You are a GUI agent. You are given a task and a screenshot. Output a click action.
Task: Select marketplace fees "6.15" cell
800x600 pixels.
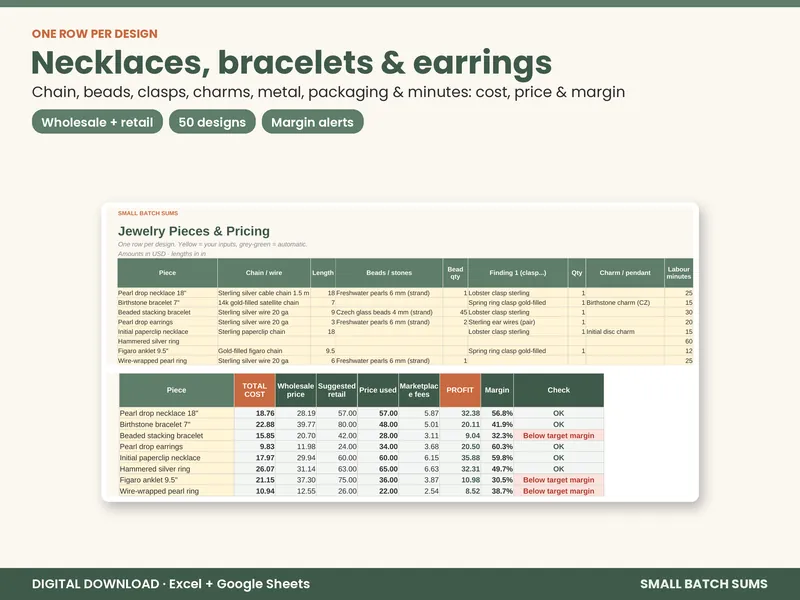[419, 458]
